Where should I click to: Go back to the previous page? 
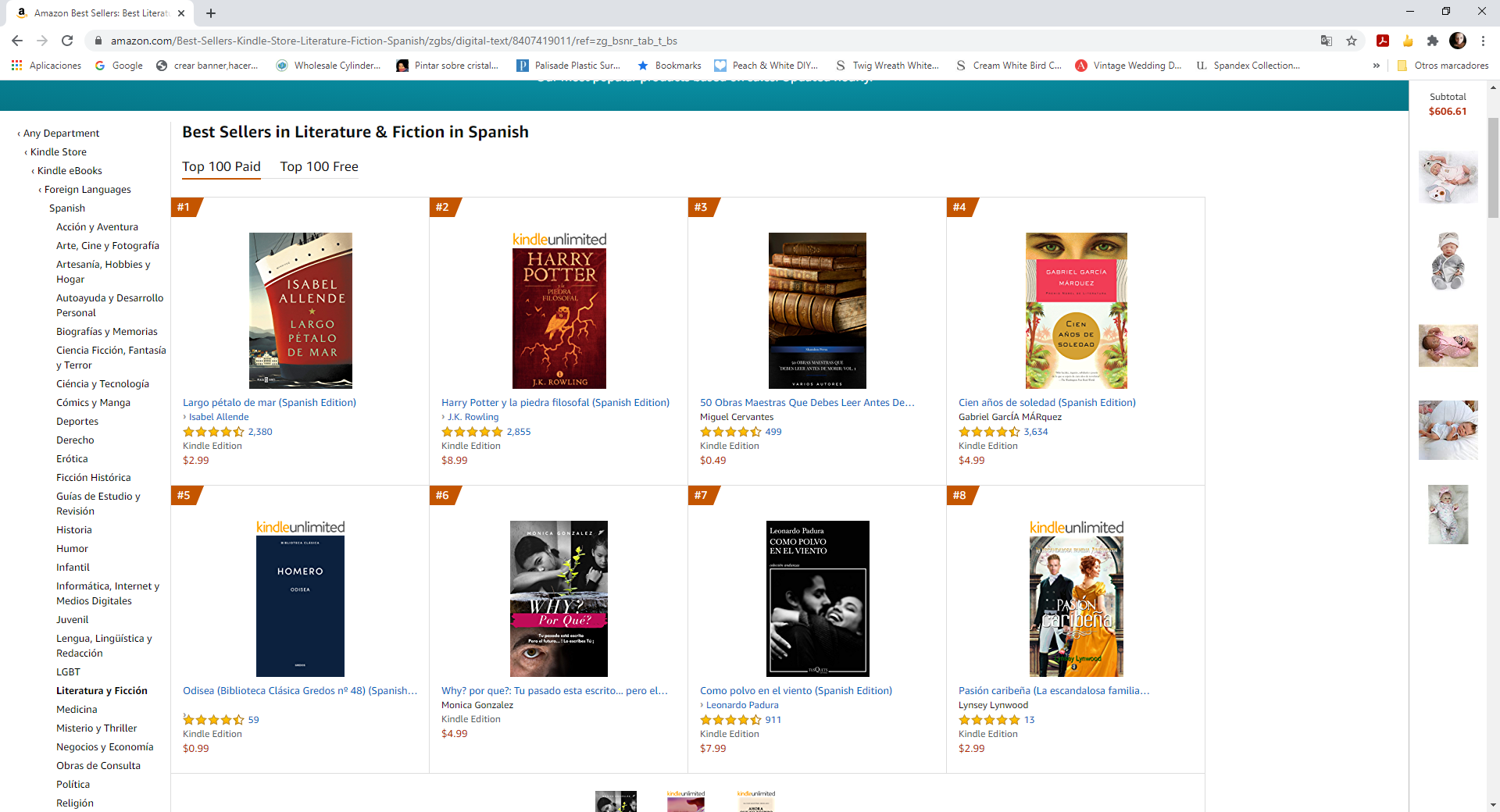click(17, 41)
